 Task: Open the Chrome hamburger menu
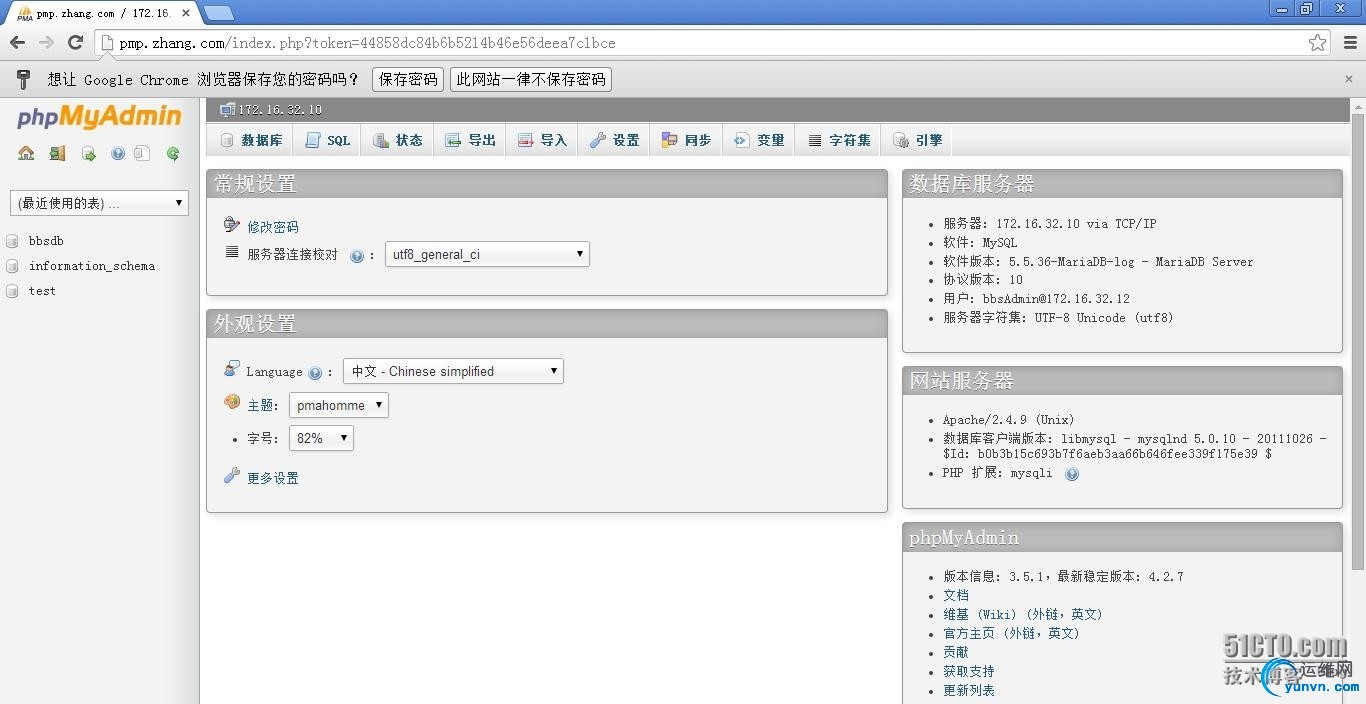click(x=1350, y=42)
